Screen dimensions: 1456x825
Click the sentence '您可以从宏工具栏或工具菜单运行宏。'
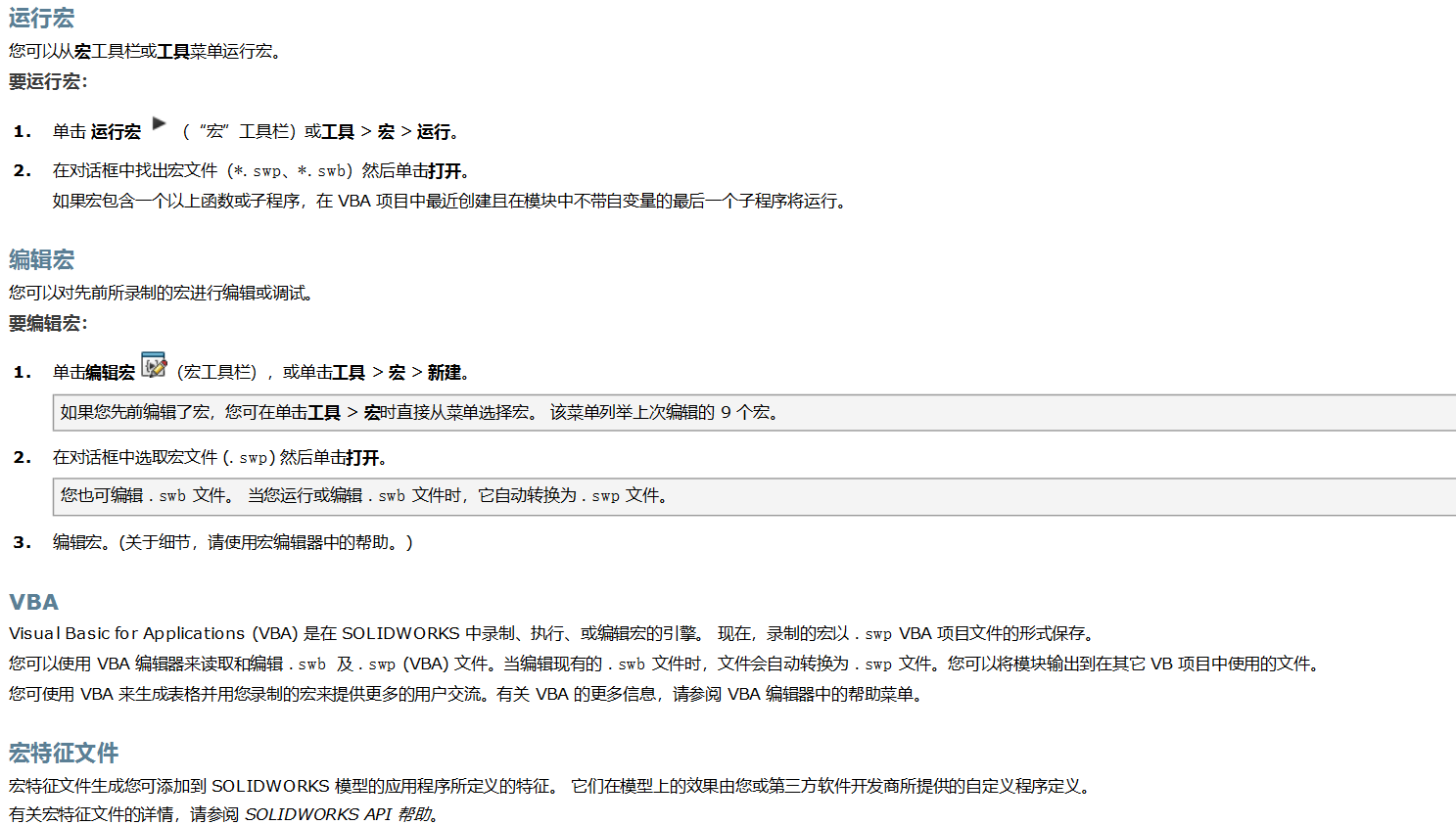coord(146,51)
